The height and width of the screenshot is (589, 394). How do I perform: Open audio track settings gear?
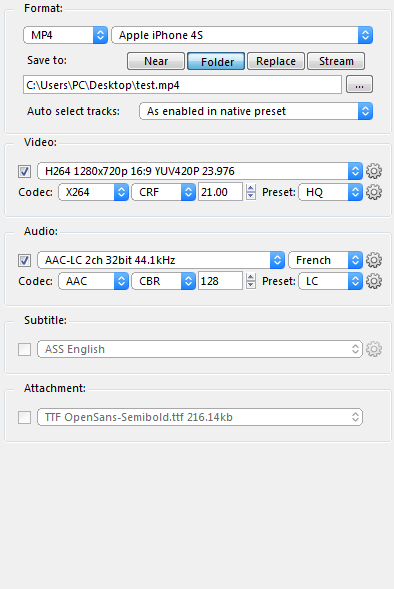point(374,260)
